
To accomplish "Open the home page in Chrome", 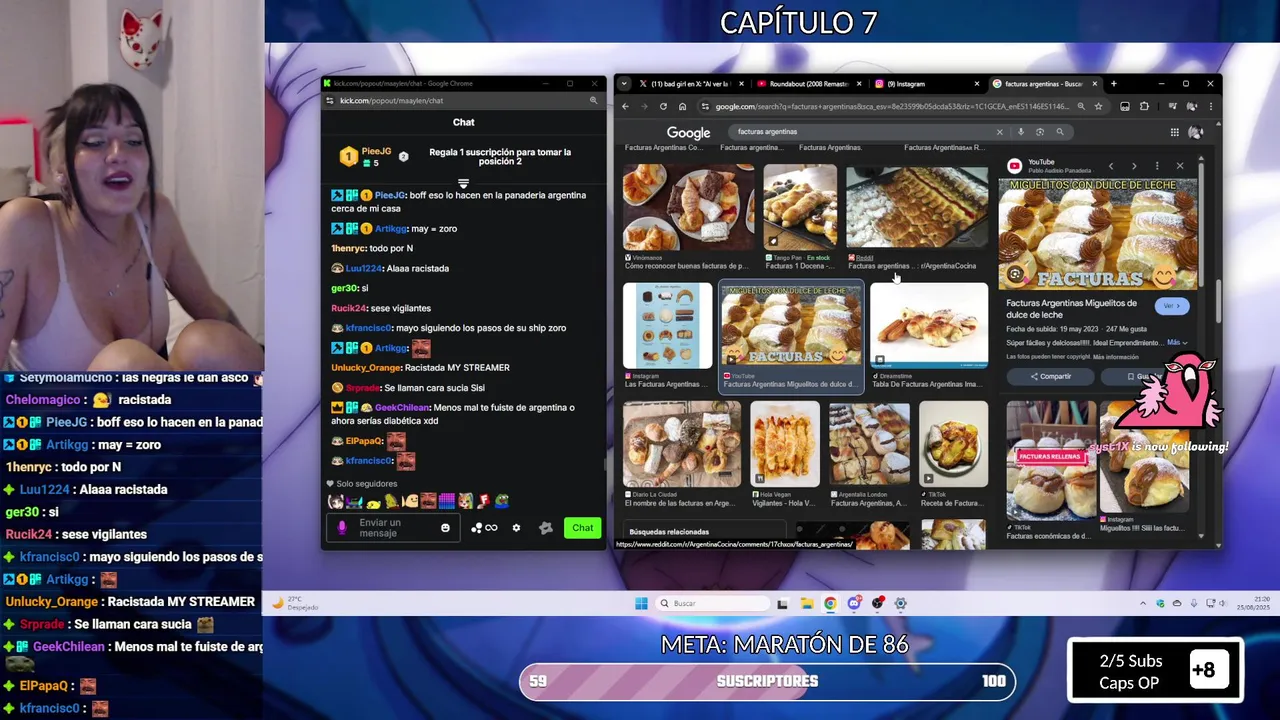I will (x=682, y=107).
